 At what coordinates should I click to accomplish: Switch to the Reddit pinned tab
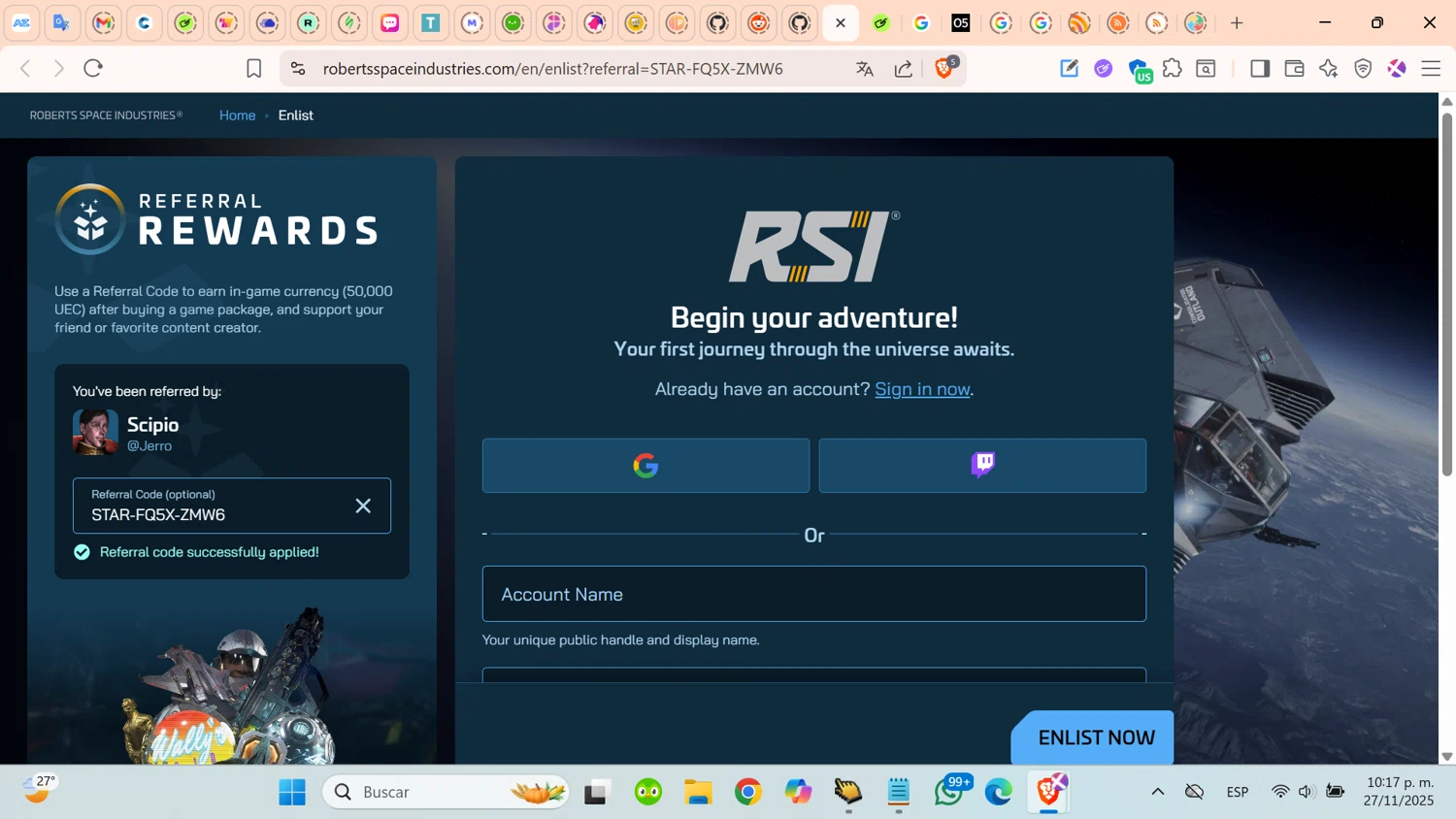759,23
